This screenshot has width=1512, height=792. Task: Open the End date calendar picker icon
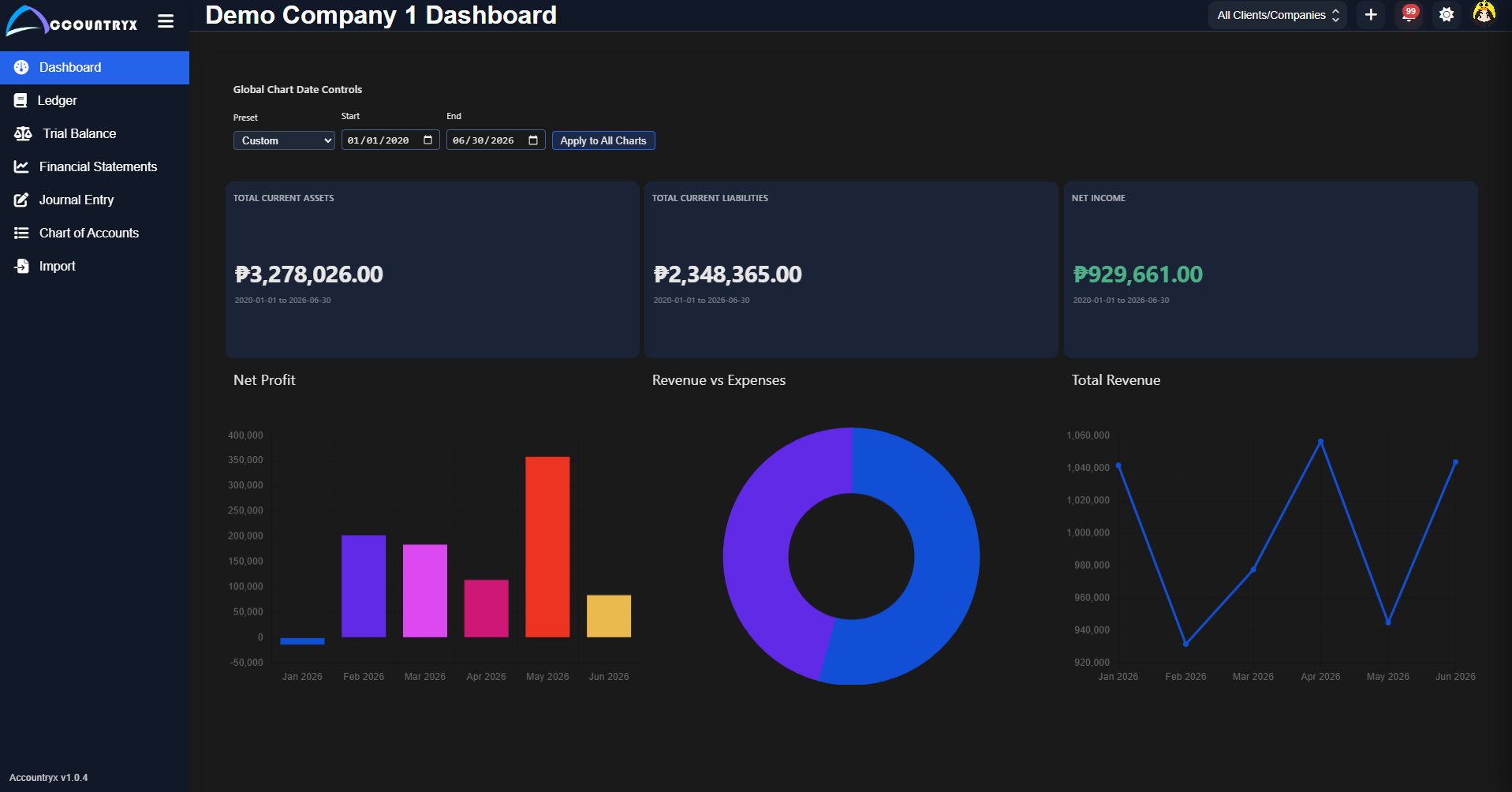[533, 140]
